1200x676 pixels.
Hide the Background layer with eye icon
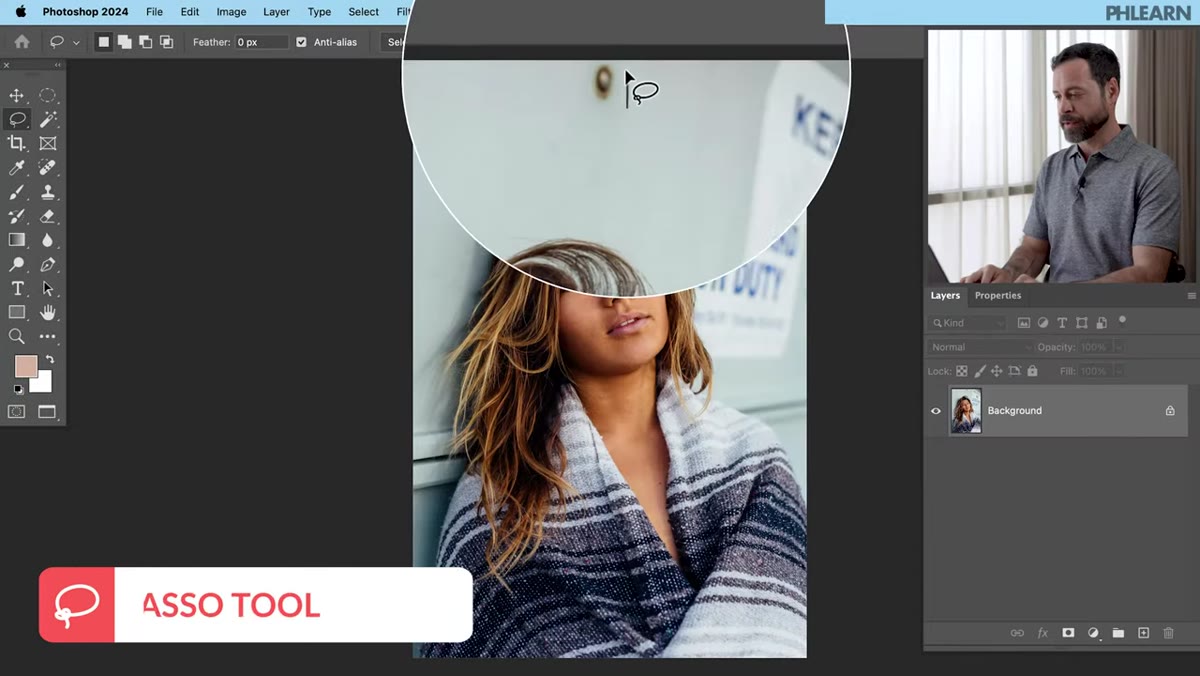(x=936, y=411)
